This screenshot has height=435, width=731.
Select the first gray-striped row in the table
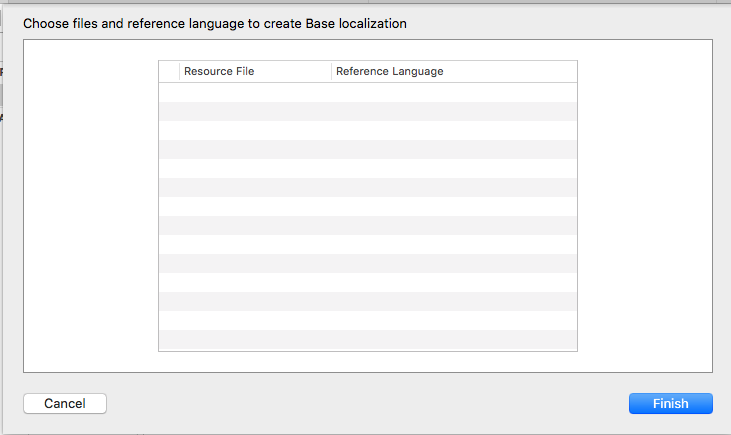click(x=367, y=111)
